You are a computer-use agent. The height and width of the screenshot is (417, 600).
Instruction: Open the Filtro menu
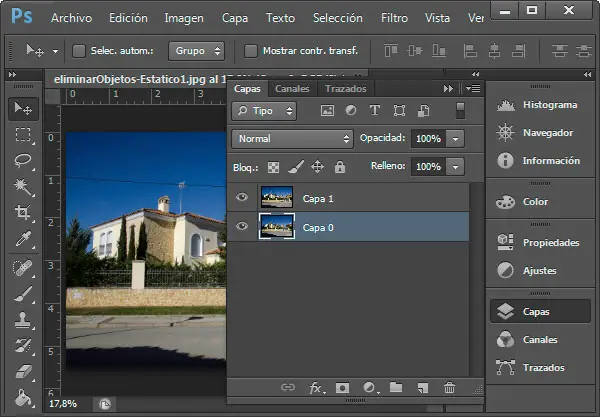pyautogui.click(x=394, y=18)
